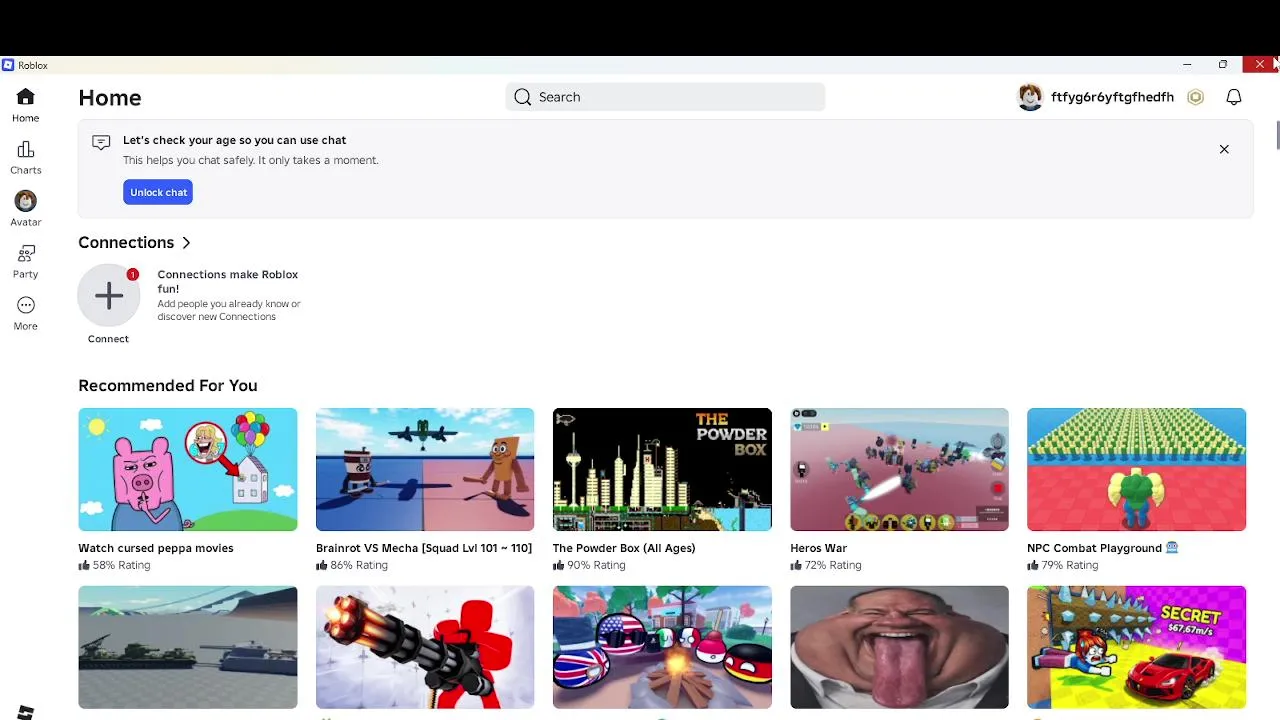Click the 'Watch cursed peppa movies' title
Viewport: 1280px width, 720px height.
point(156,548)
